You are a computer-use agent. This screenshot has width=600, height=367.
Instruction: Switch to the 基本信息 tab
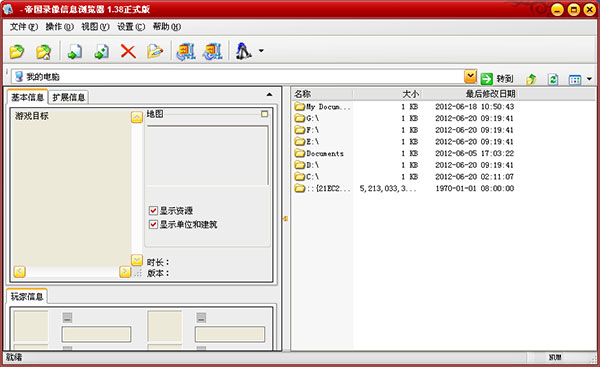[27, 97]
